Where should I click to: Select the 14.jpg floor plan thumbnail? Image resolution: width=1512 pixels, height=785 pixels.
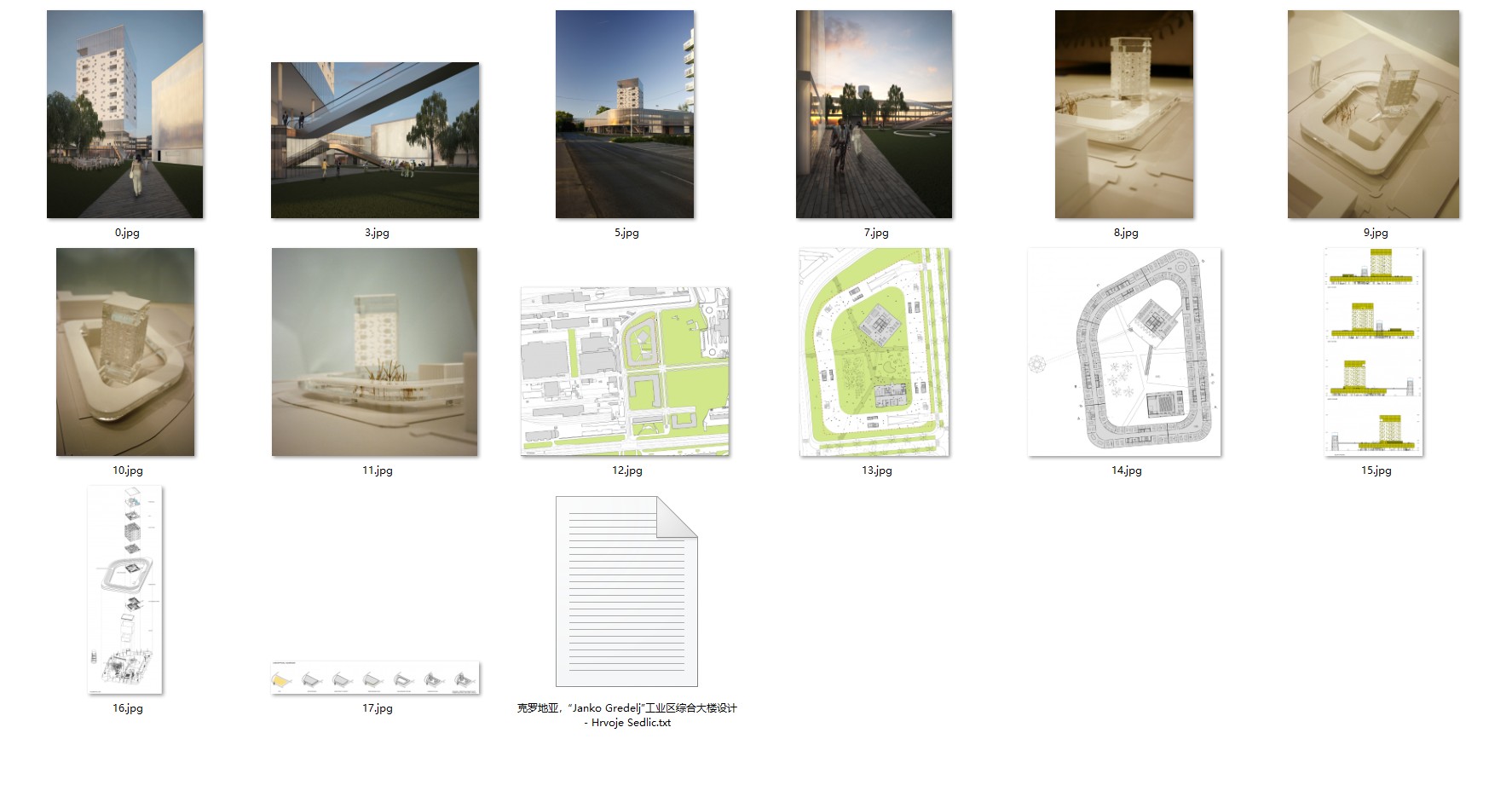pyautogui.click(x=1125, y=352)
